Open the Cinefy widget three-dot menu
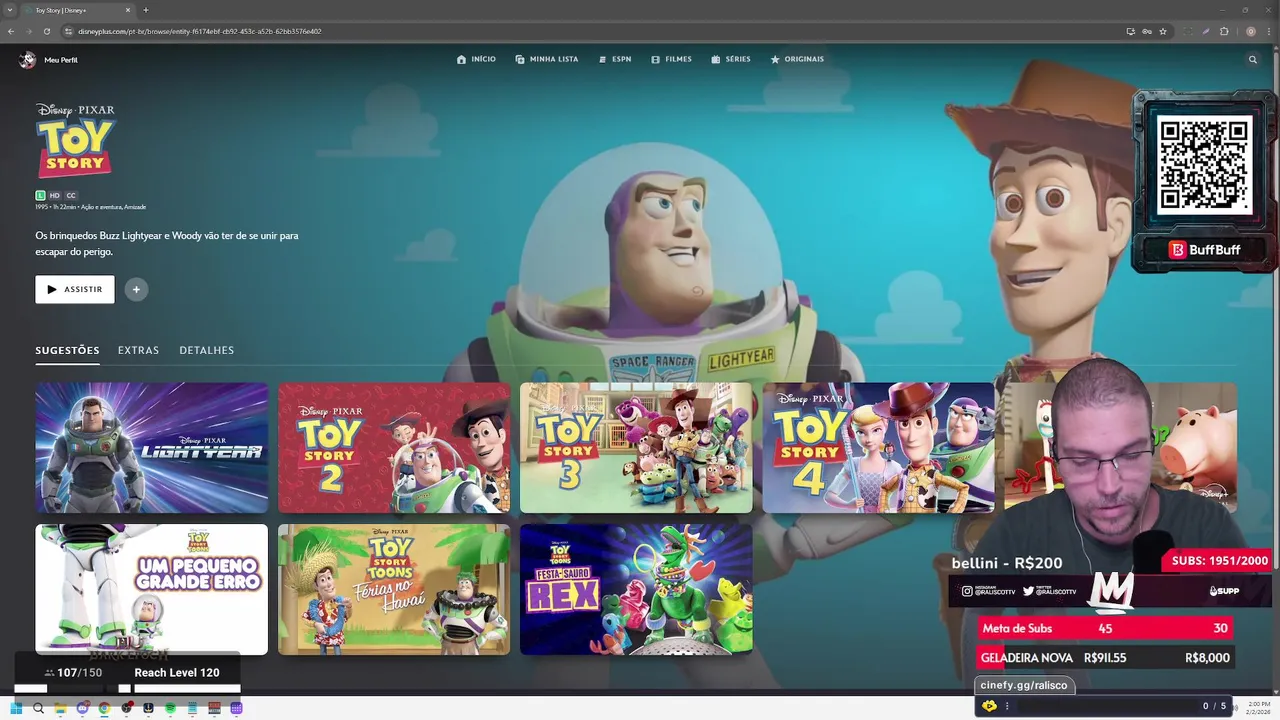This screenshot has width=1280, height=720. coord(1007,706)
